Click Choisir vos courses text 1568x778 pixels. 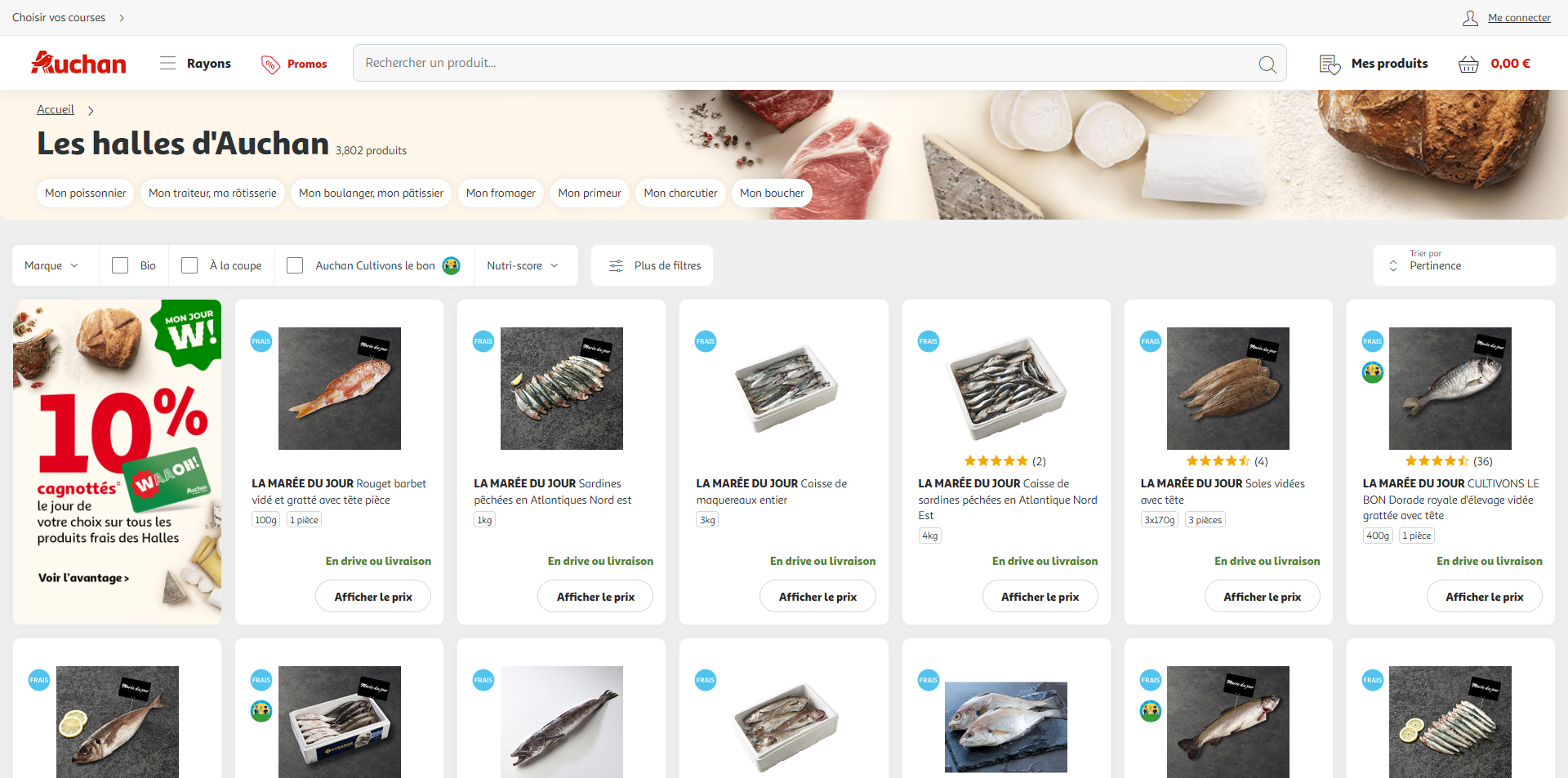click(x=59, y=18)
